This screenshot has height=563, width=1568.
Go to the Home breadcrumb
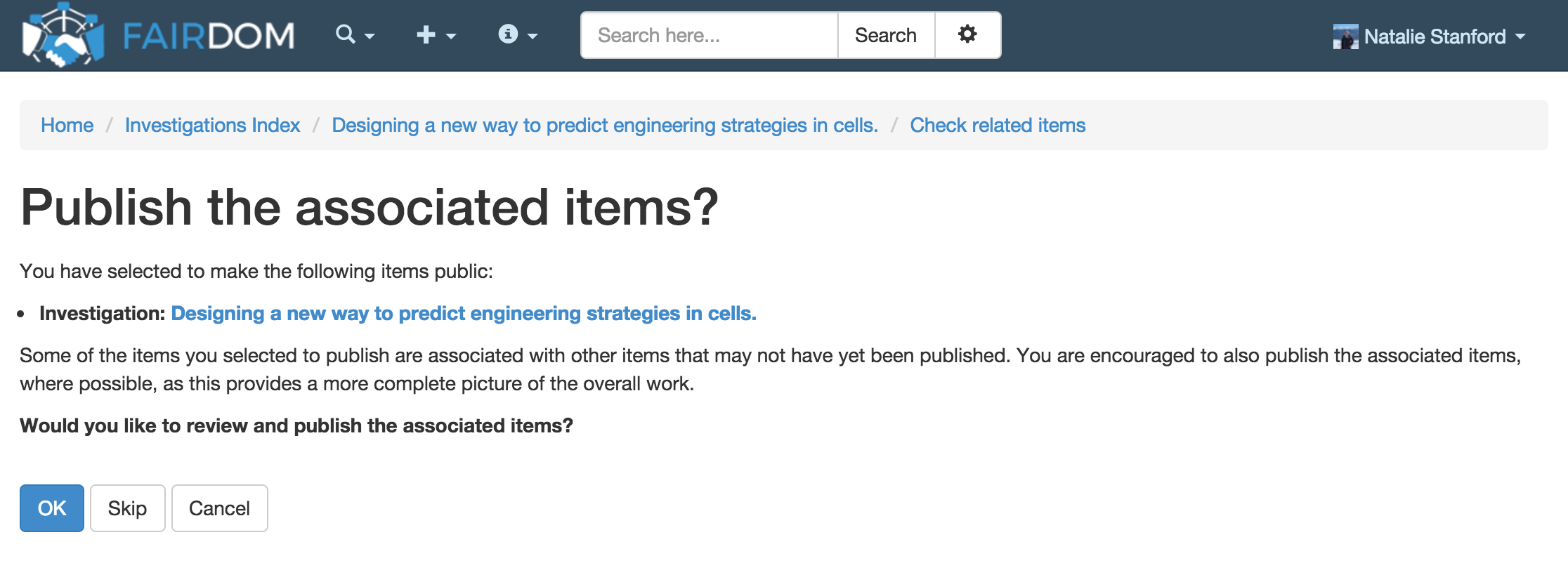coord(67,125)
